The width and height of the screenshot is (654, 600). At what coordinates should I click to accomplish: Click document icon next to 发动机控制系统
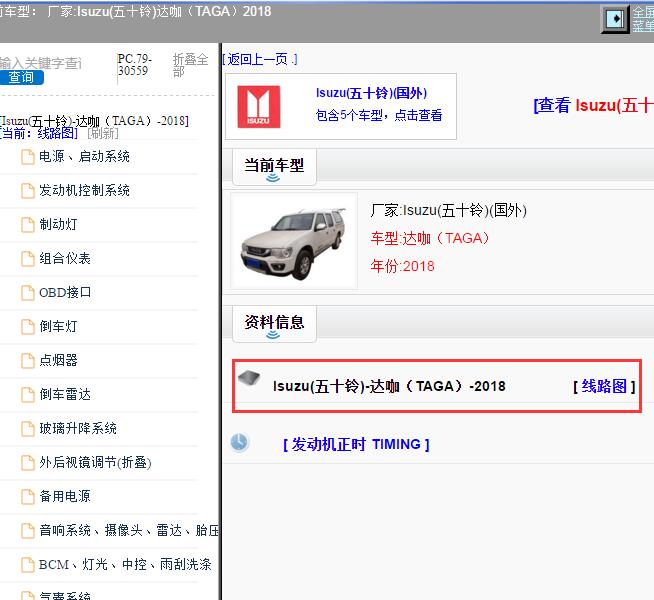tap(28, 191)
